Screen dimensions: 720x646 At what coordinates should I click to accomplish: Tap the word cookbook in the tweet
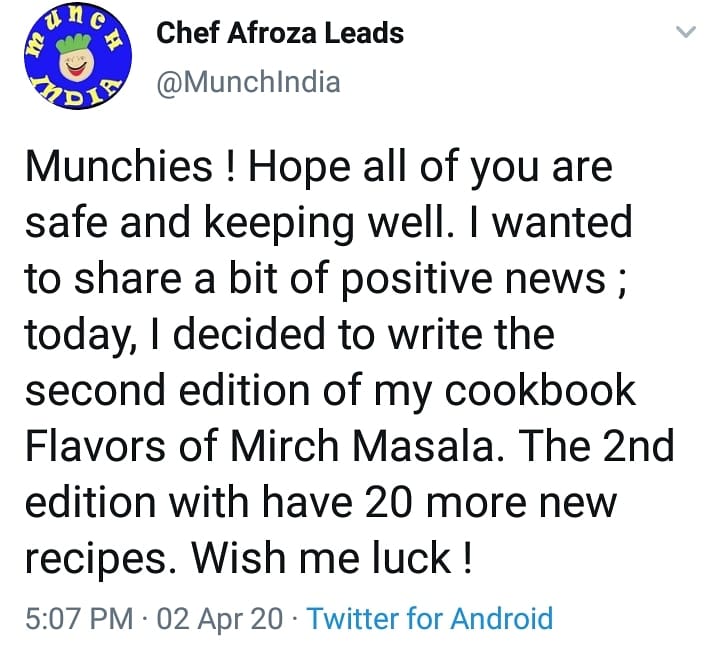click(x=540, y=390)
